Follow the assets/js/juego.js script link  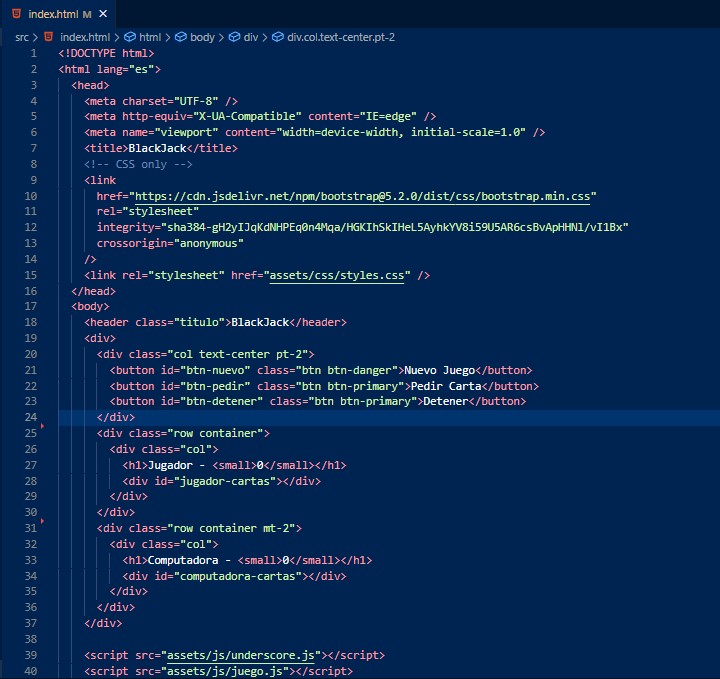point(225,671)
